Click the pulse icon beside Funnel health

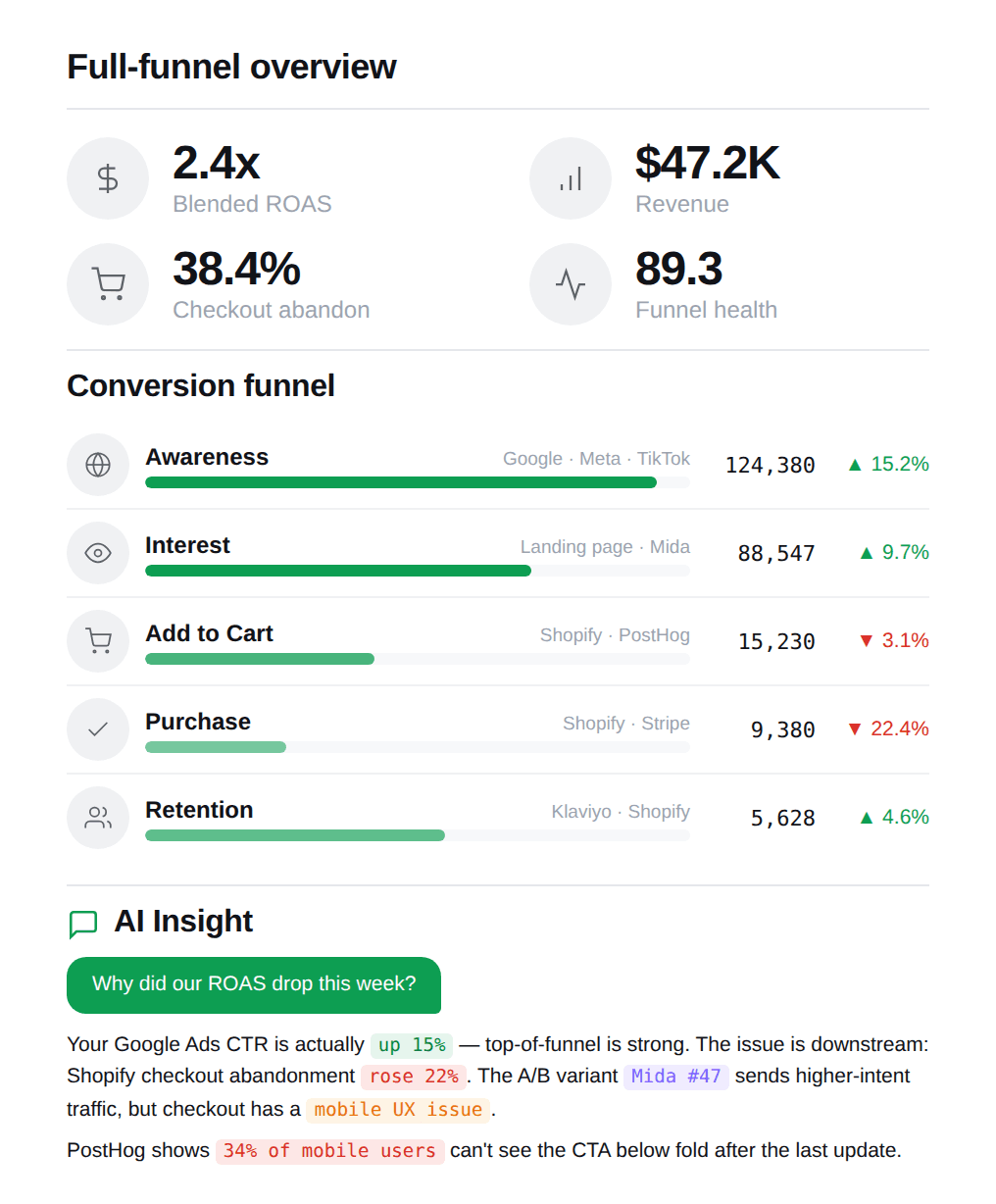click(x=571, y=284)
